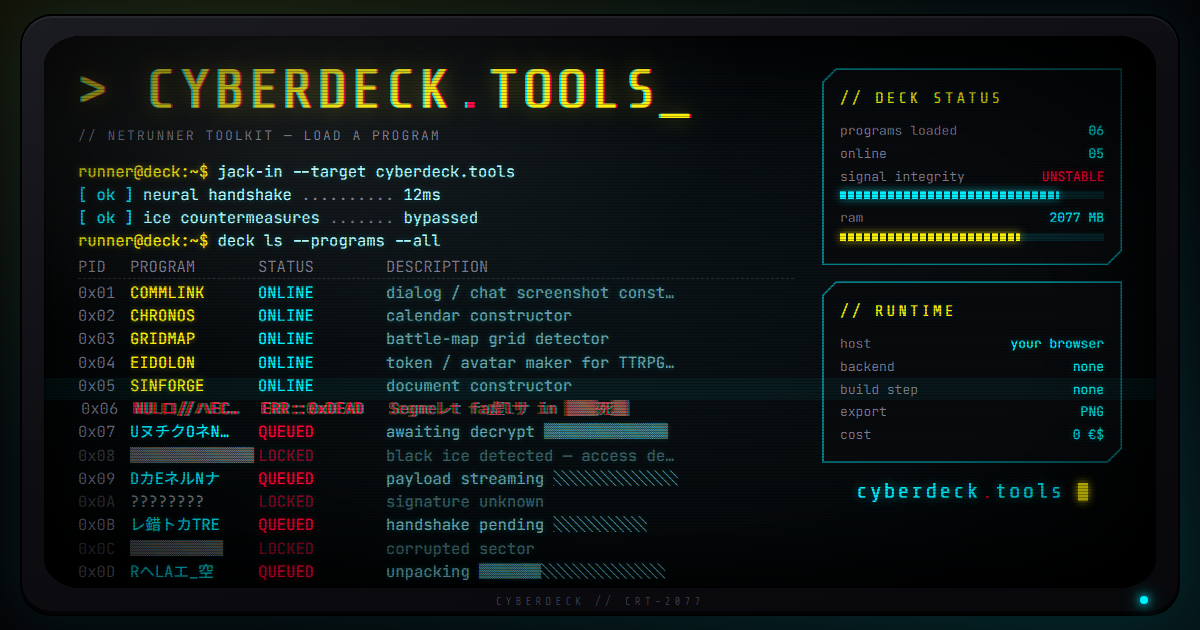This screenshot has height=630, width=1200.
Task: Click the QUEUED status in row 0x0B
Action: [x=286, y=525]
